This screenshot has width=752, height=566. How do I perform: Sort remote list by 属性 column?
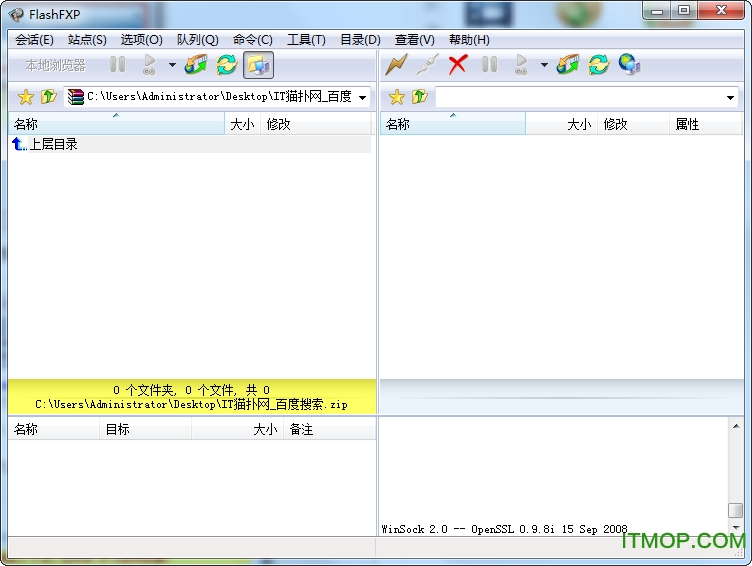coord(705,124)
